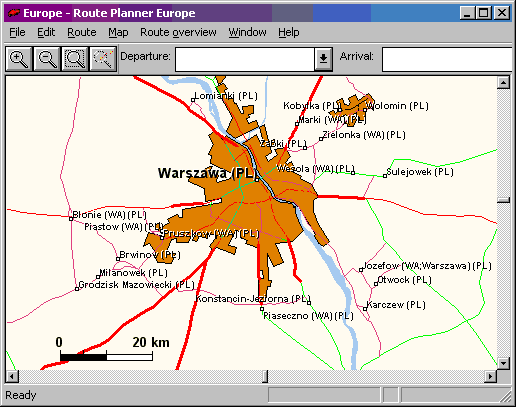Click the horizontal scrollbar right arrow
Screen dimensions: 516x407
tap(490, 376)
